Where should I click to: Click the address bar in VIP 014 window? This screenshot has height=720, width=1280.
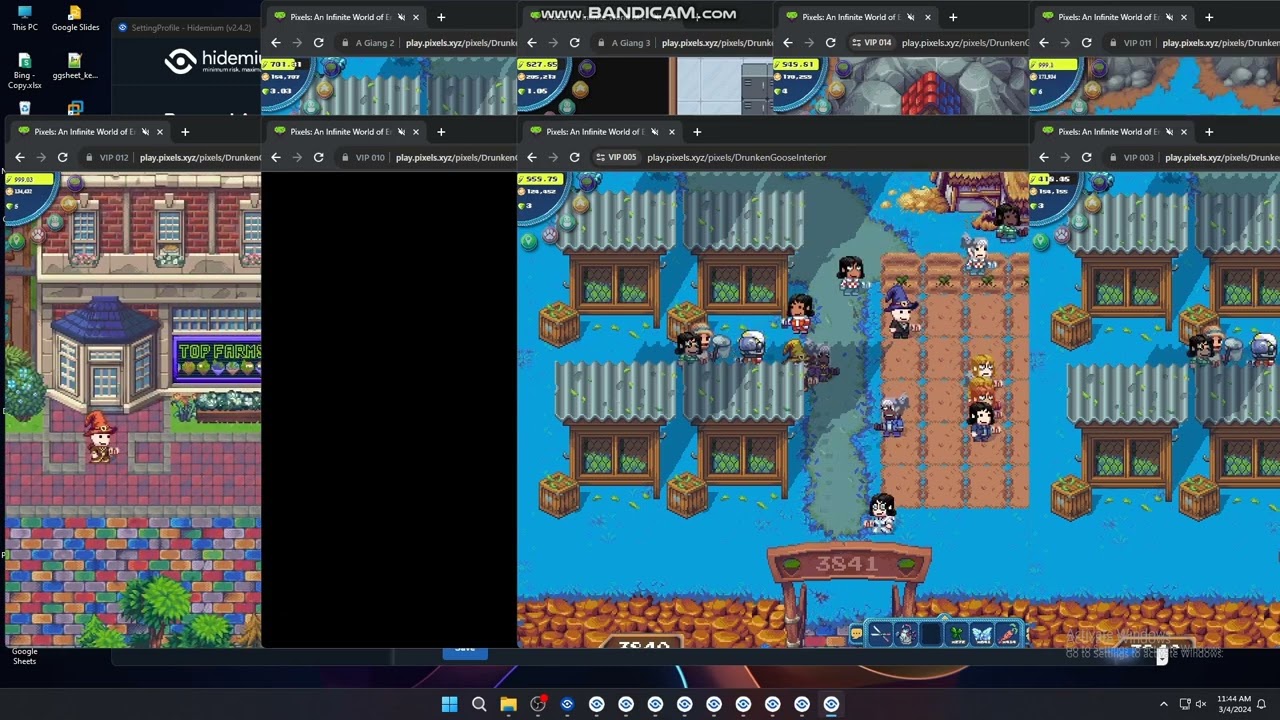tap(964, 43)
